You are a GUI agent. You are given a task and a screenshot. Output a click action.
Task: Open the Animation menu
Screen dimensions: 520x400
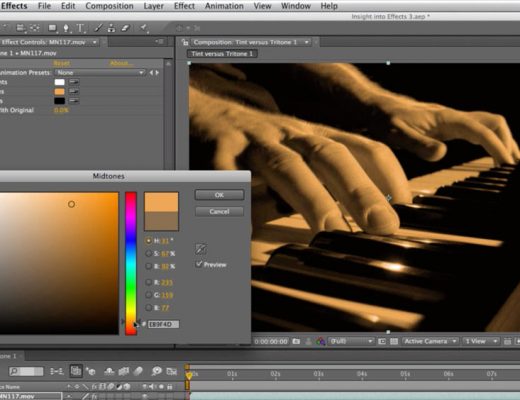pyautogui.click(x=224, y=6)
